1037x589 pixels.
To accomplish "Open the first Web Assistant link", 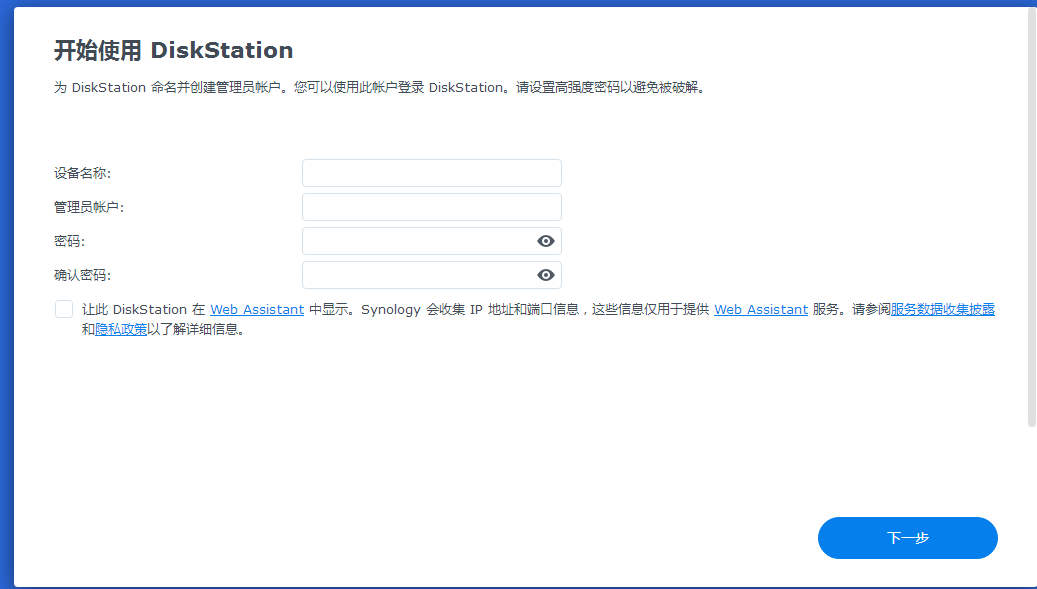I will point(257,309).
